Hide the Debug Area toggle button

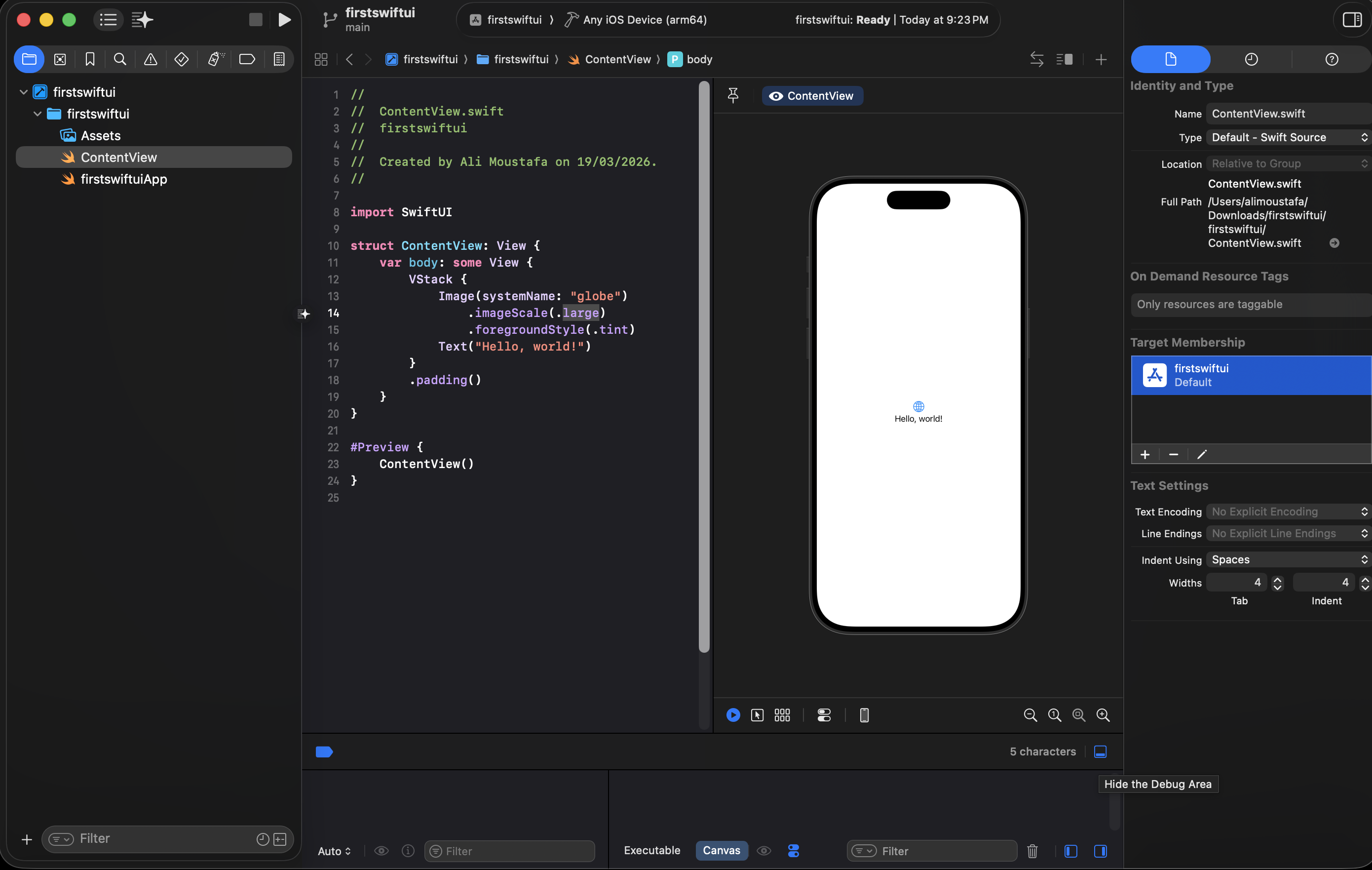point(1100,751)
